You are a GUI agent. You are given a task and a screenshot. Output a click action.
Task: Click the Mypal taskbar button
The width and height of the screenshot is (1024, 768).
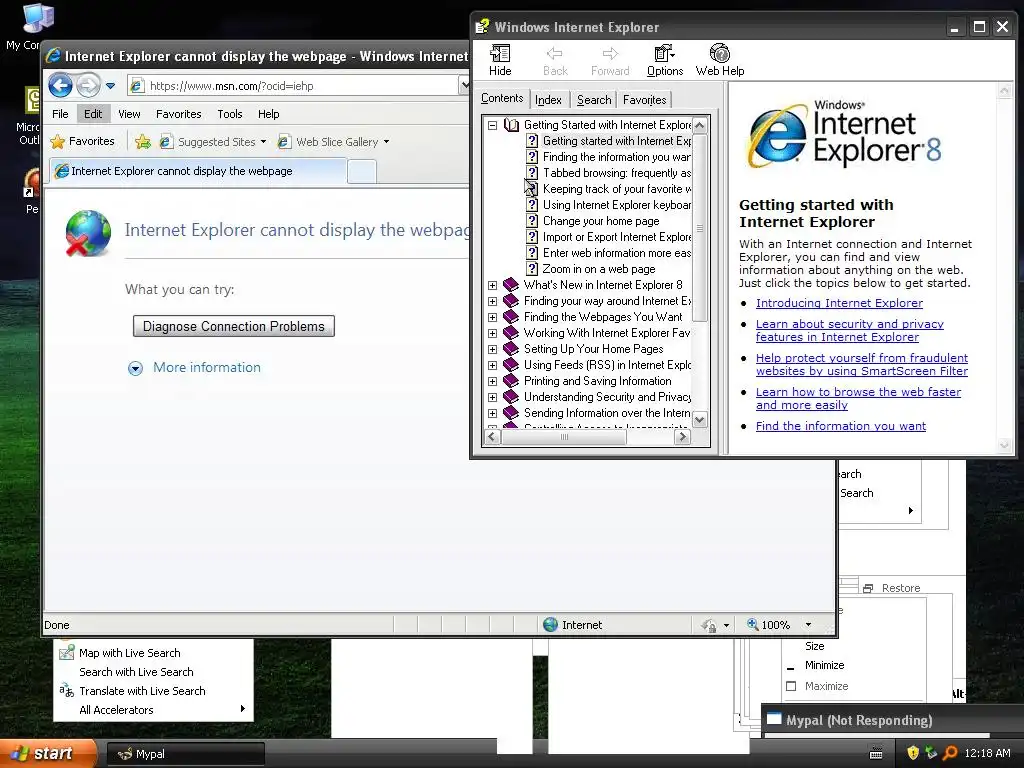tap(185, 754)
